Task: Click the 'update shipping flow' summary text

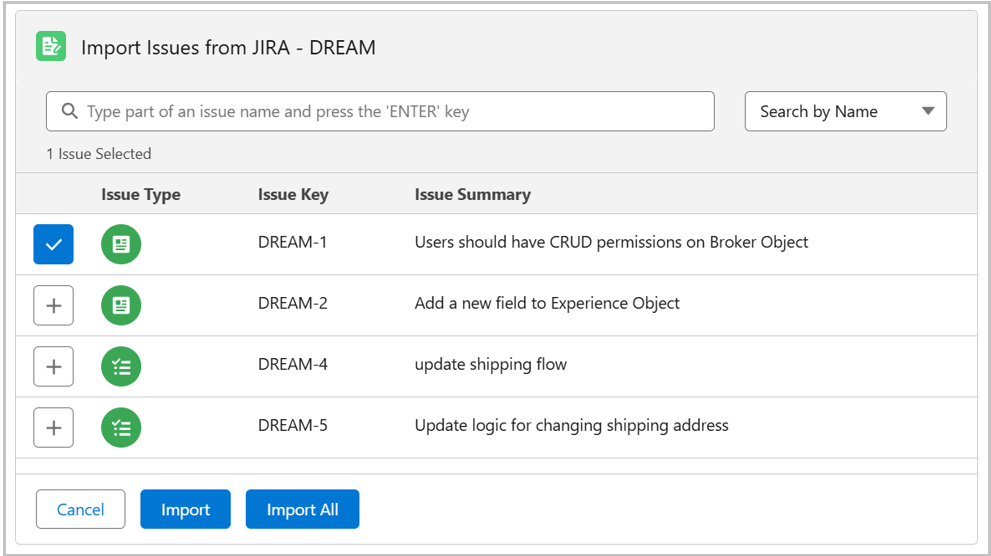Action: (x=490, y=365)
